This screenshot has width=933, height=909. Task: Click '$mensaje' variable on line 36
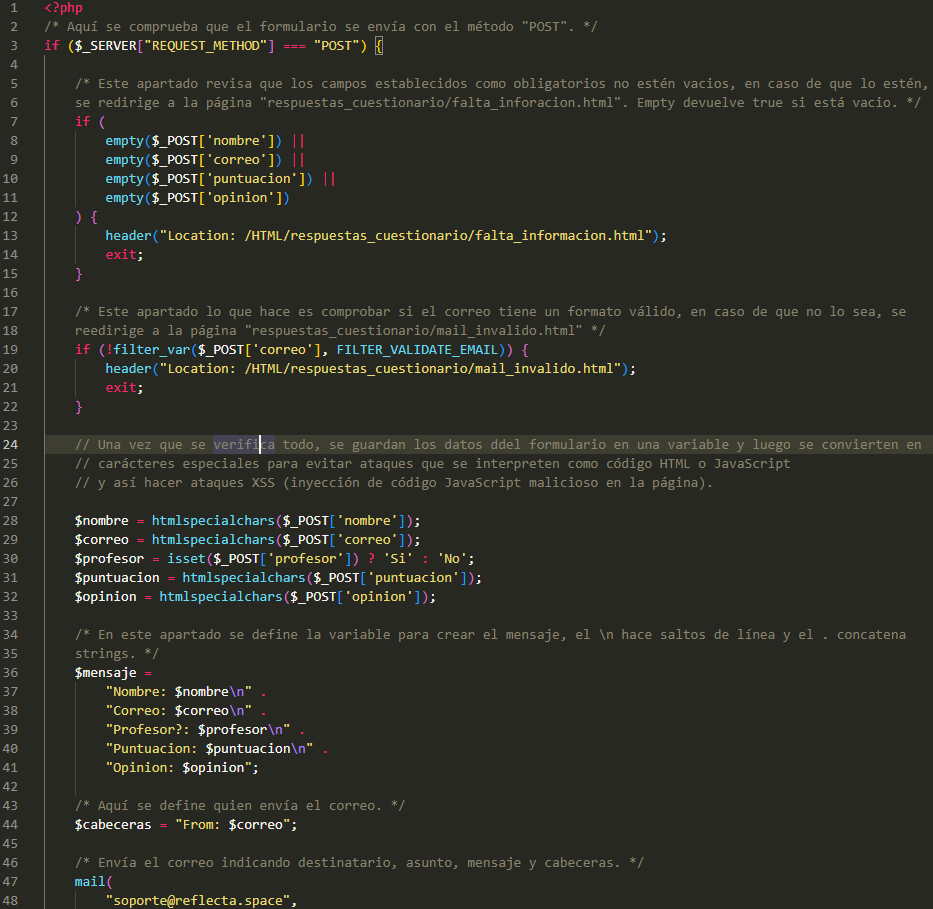[106, 673]
